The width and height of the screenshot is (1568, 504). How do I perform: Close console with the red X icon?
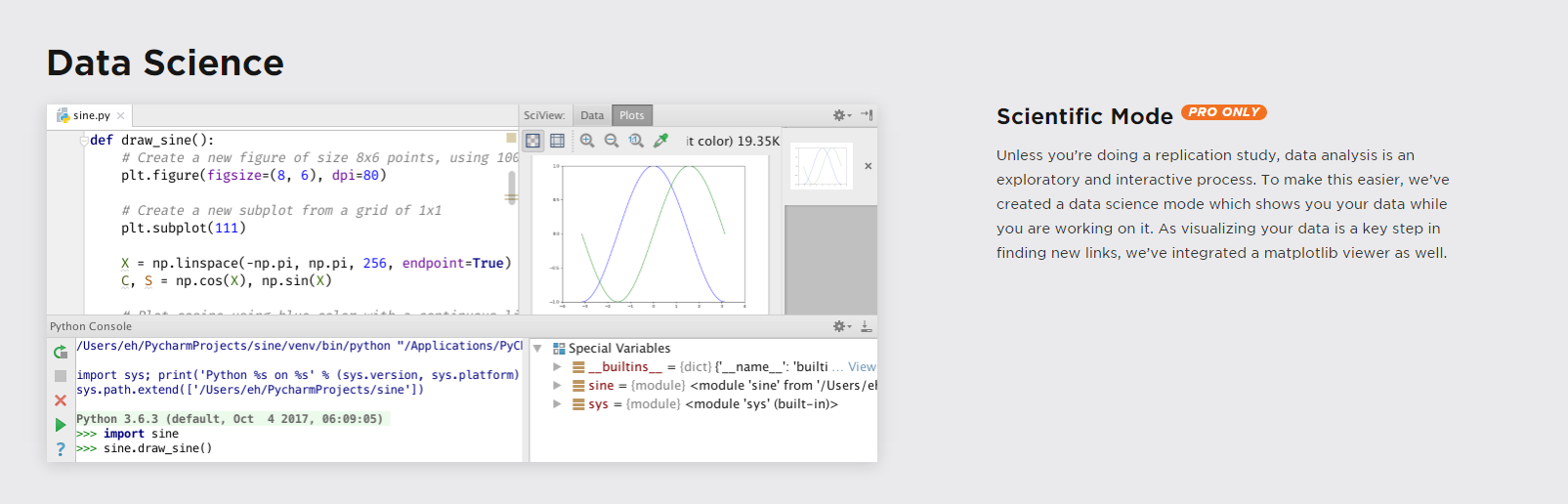[x=61, y=400]
